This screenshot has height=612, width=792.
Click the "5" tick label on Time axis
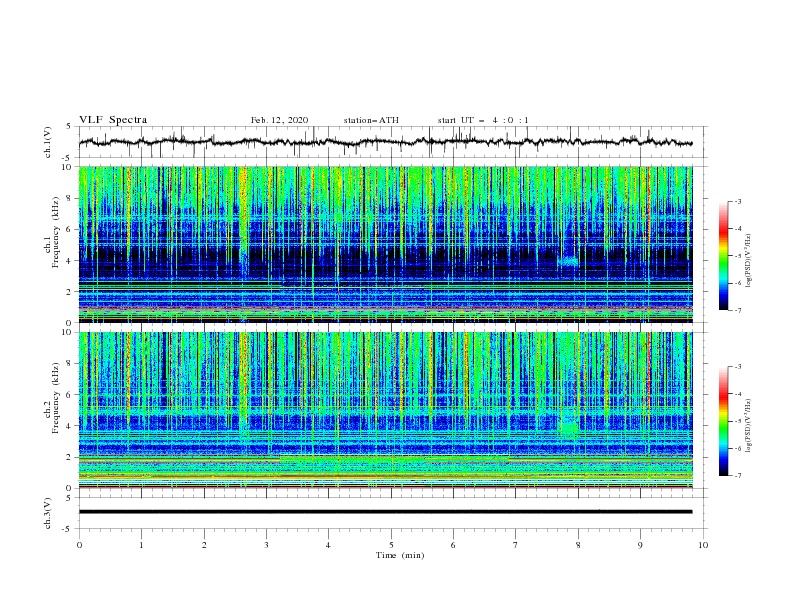tap(391, 545)
